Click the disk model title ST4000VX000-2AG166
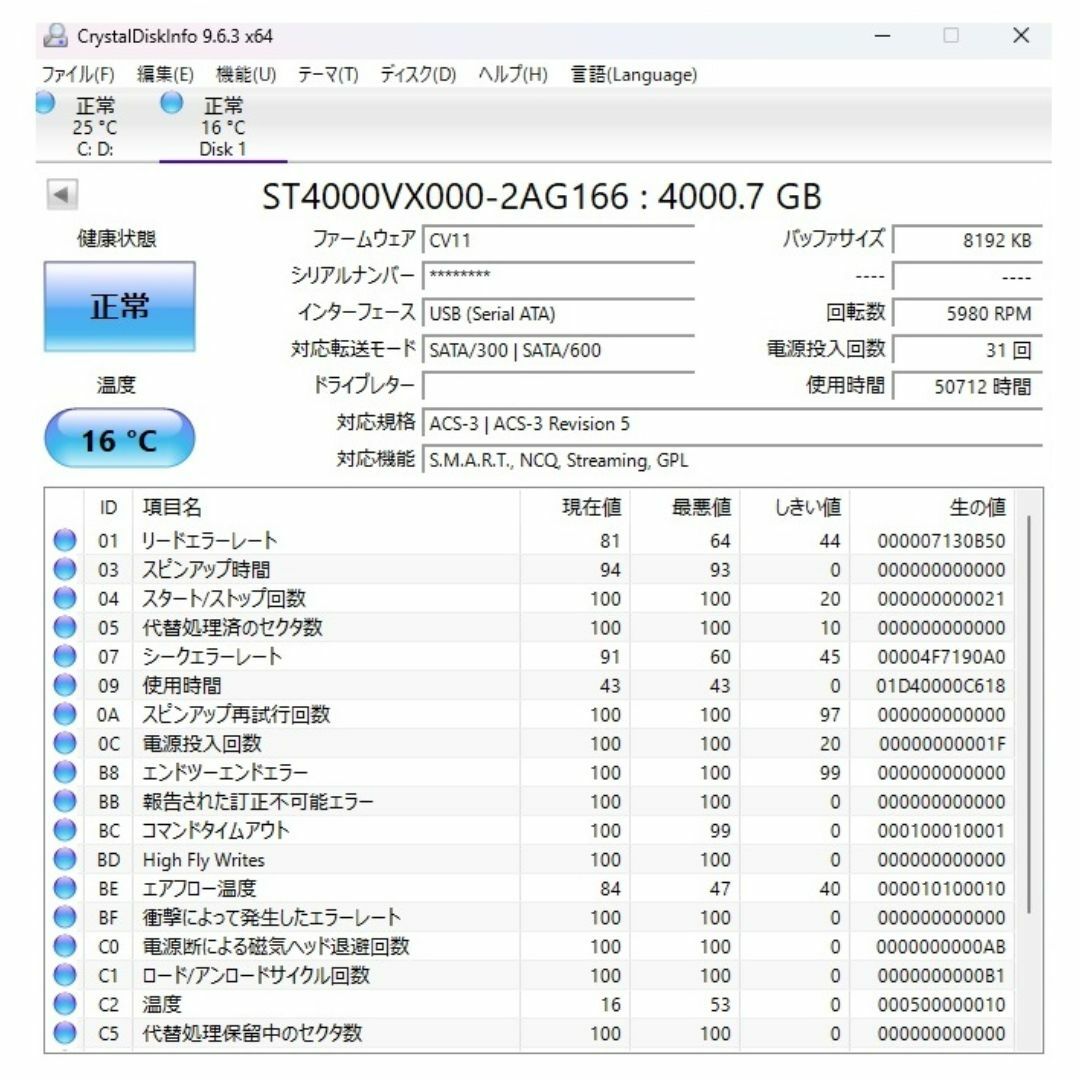 pyautogui.click(x=445, y=196)
